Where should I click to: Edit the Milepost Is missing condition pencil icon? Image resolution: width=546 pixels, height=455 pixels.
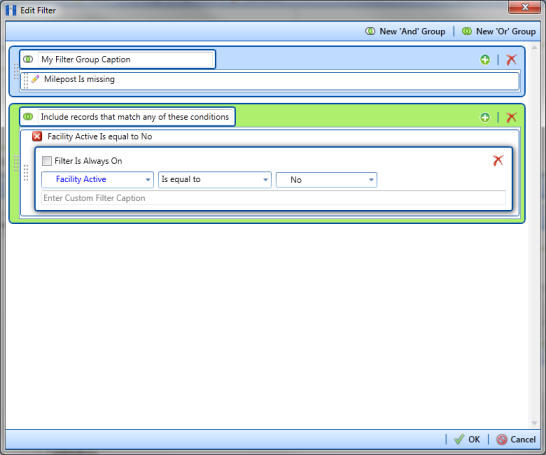[35, 79]
